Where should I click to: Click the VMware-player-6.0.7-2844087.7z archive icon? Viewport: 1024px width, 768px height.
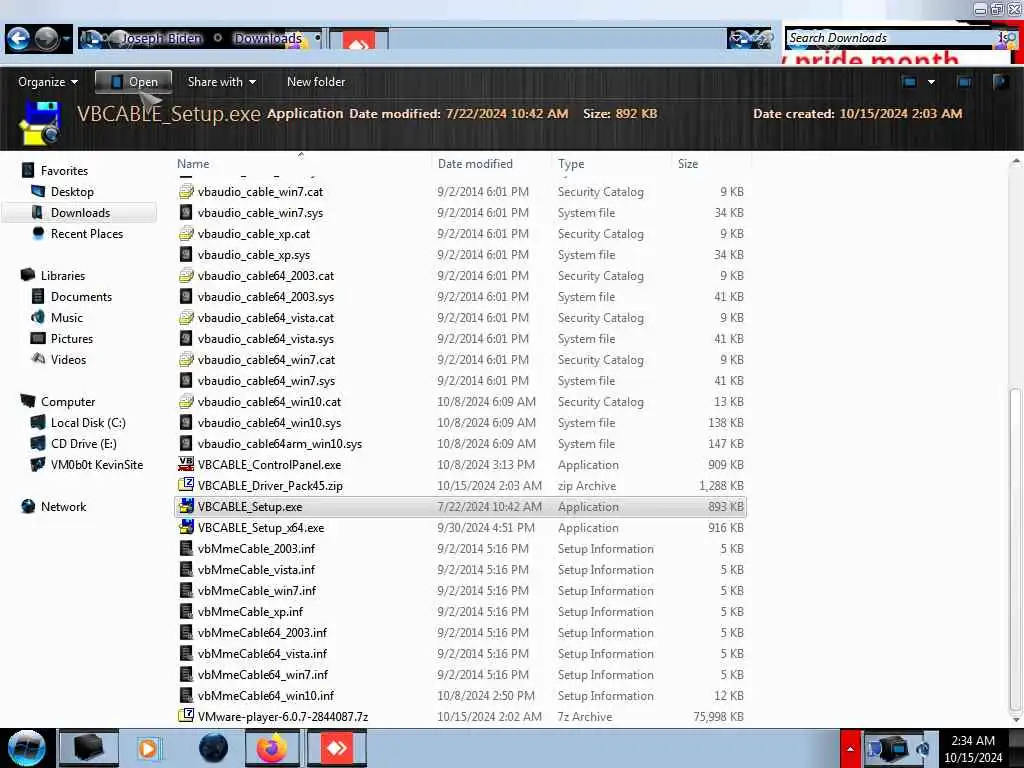click(x=186, y=716)
